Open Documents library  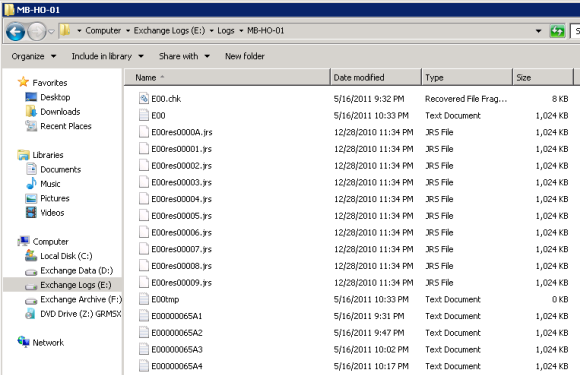pyautogui.click(x=60, y=169)
